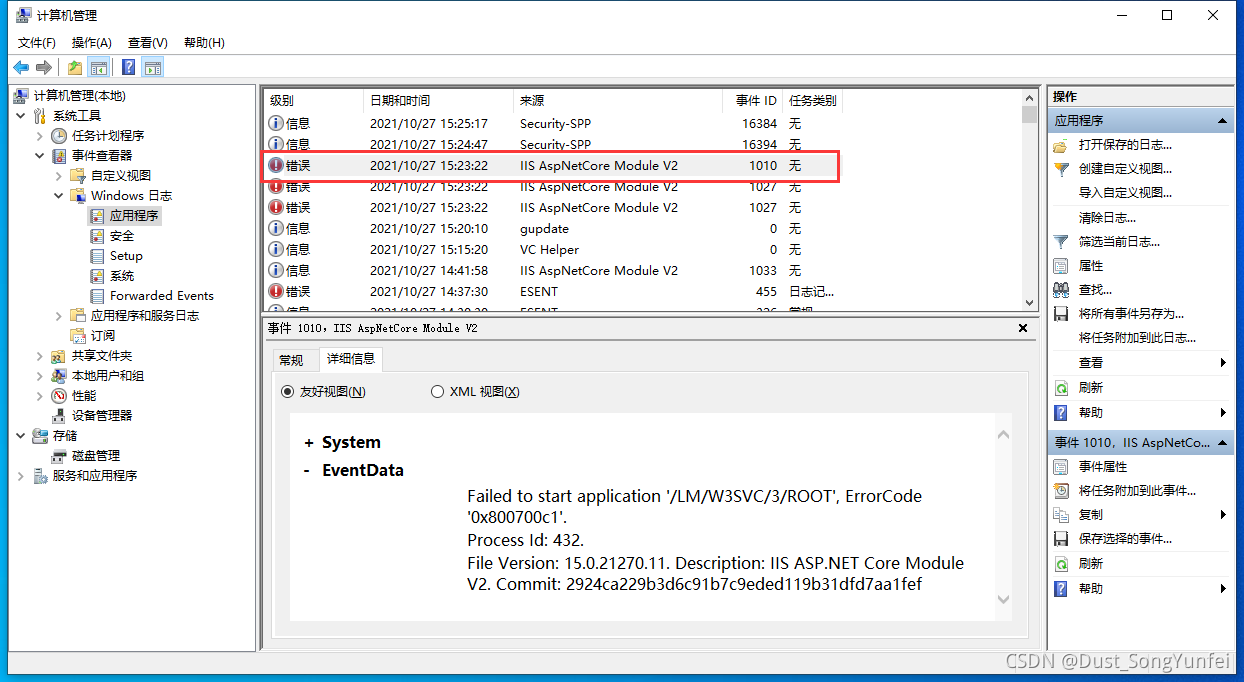Click the 系统 log icon in Windows 日志
The width and height of the screenshot is (1244, 682).
(97, 276)
